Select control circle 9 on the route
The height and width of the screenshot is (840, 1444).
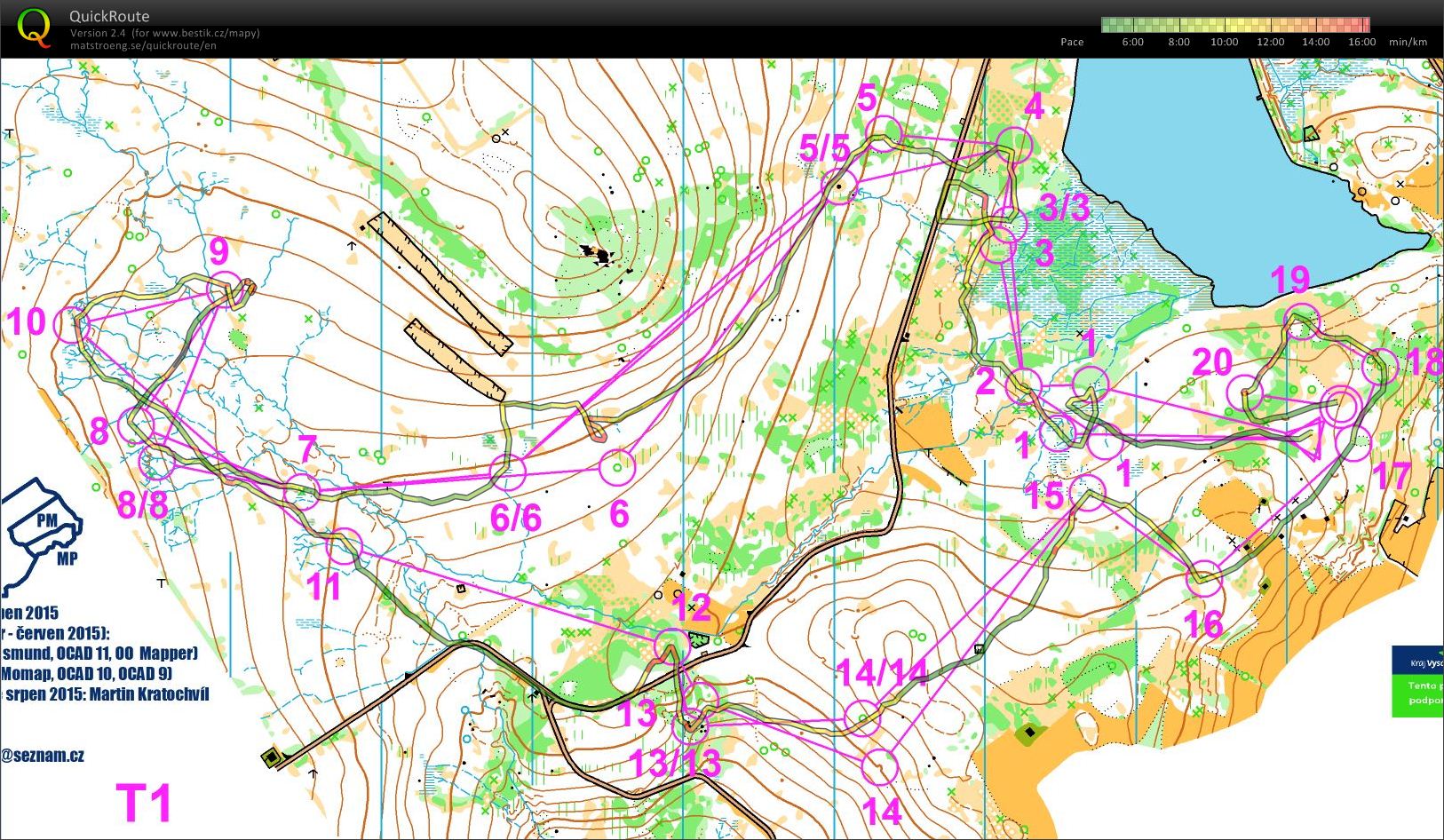coord(224,289)
